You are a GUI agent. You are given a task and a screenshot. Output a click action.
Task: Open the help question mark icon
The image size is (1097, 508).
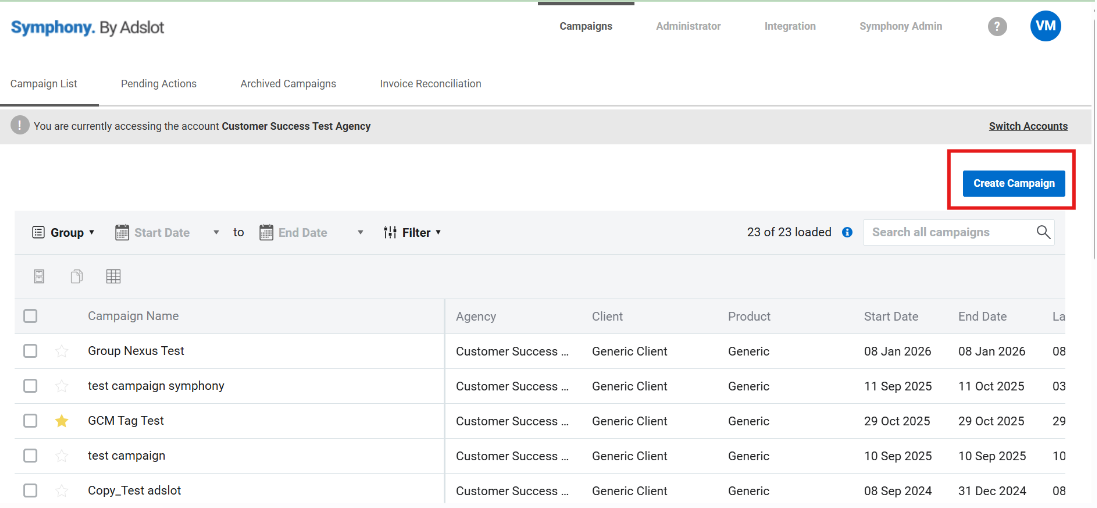coord(997,27)
